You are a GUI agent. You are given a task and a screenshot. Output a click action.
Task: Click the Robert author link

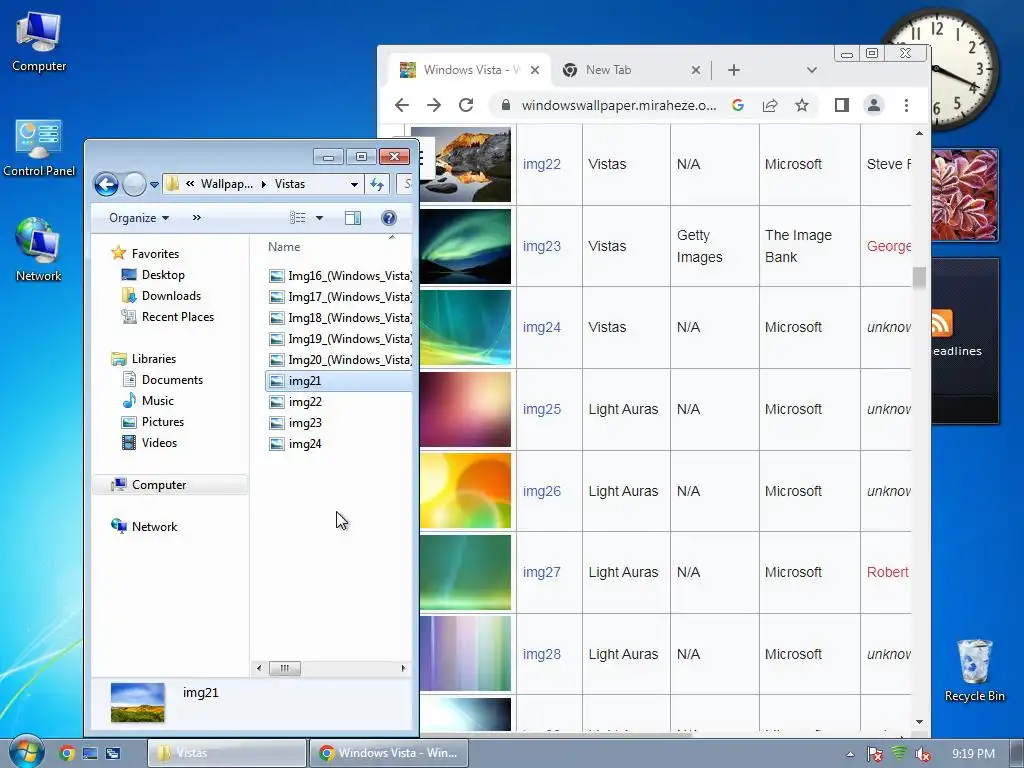click(x=888, y=572)
